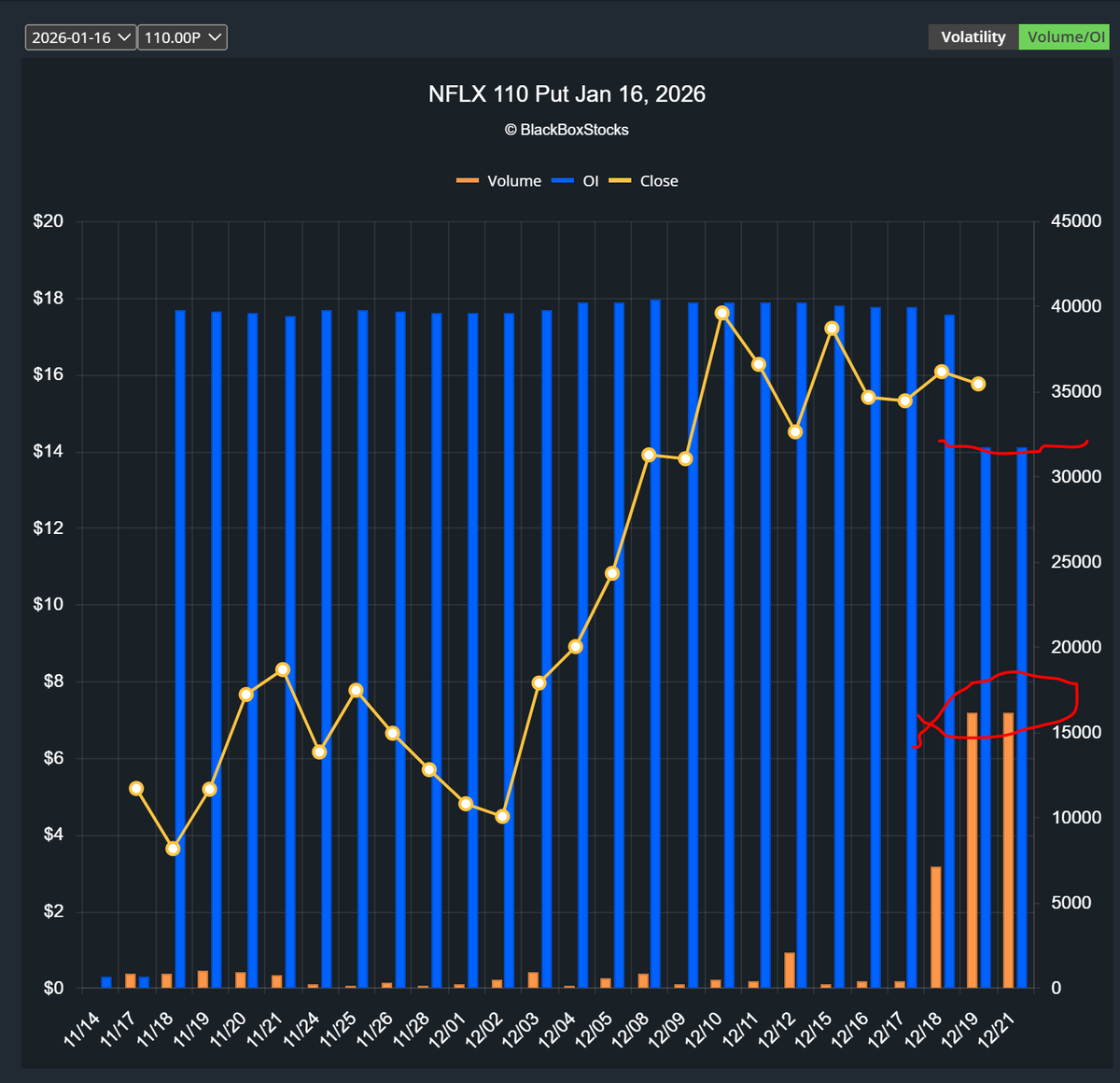Image resolution: width=1120 pixels, height=1083 pixels.
Task: Click the orange Volume bar for 12/12
Action: 790,970
